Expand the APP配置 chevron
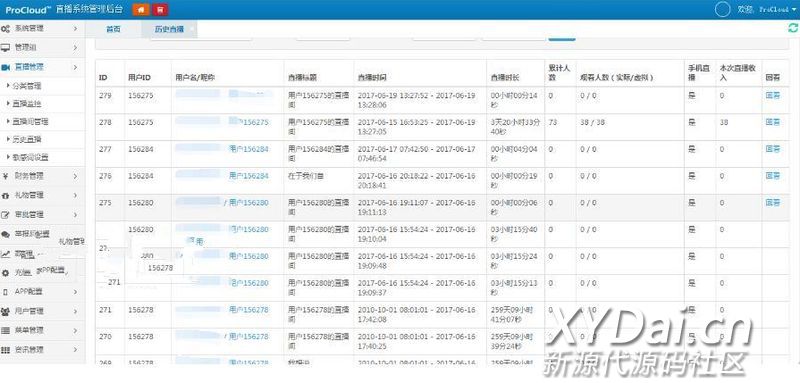 75,293
